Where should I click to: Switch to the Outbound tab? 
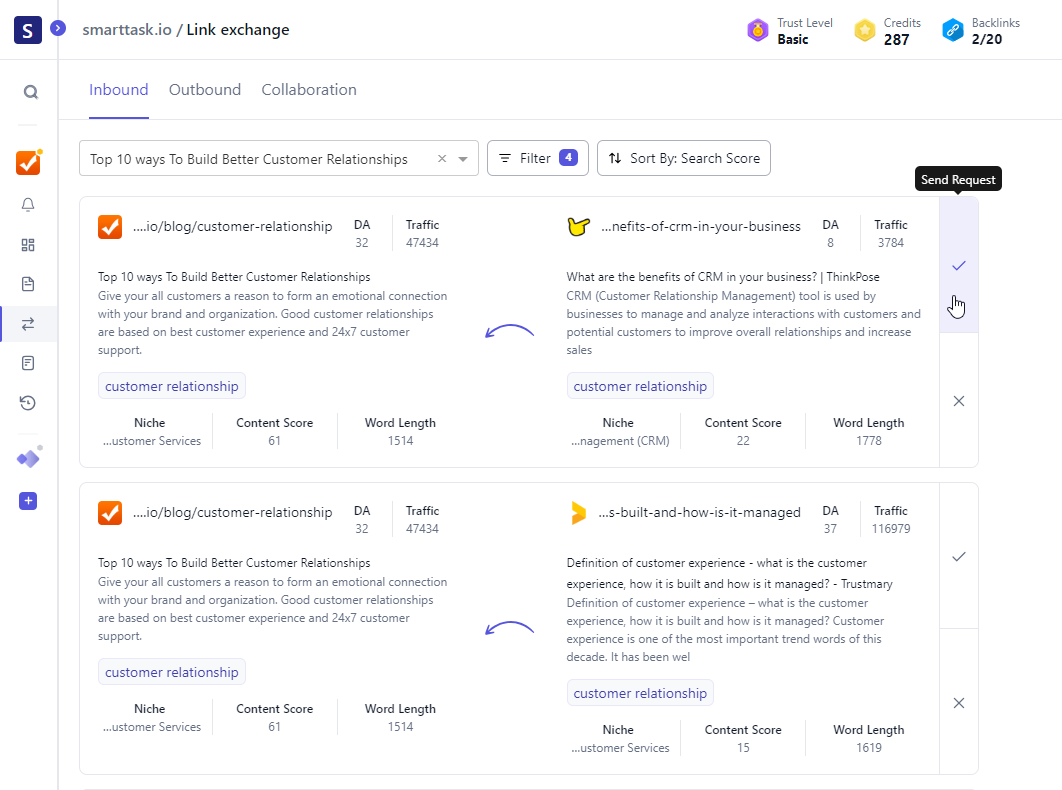pyautogui.click(x=205, y=90)
